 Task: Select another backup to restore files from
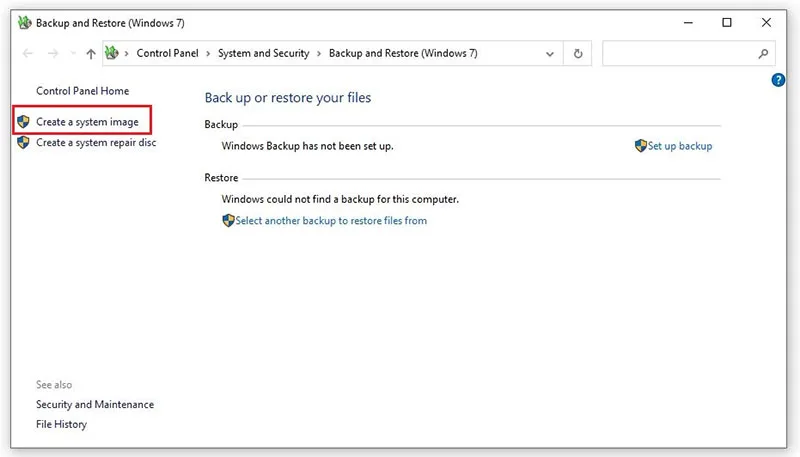pyautogui.click(x=331, y=220)
